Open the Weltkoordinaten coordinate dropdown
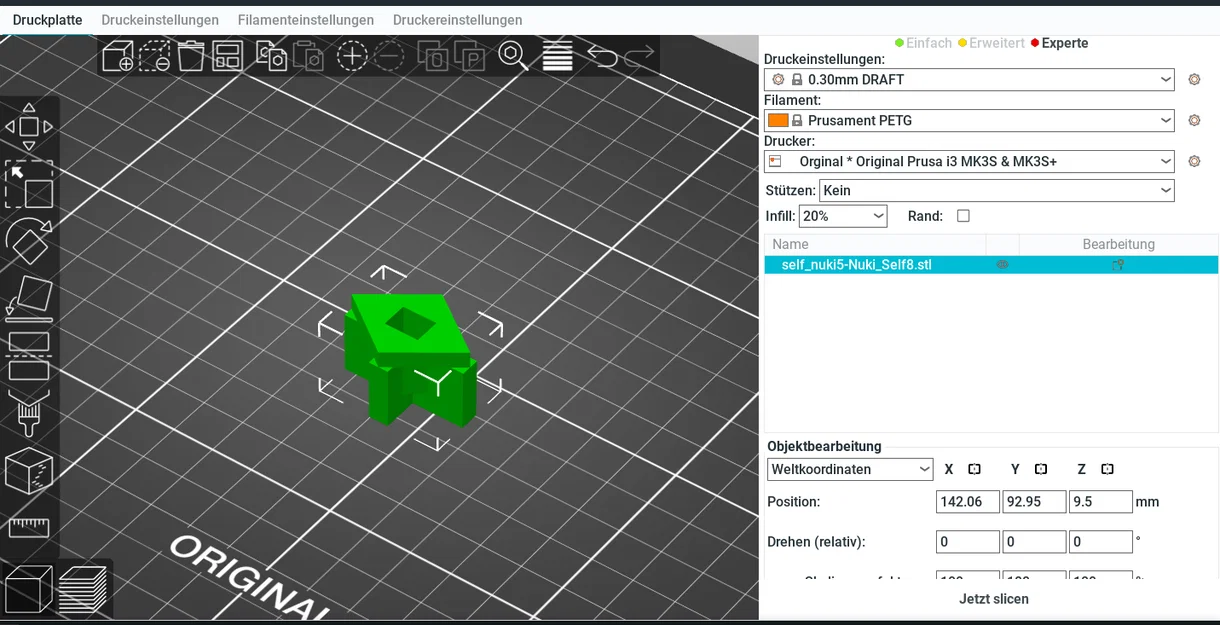Screen dimensions: 1220x625 [x=850, y=469]
